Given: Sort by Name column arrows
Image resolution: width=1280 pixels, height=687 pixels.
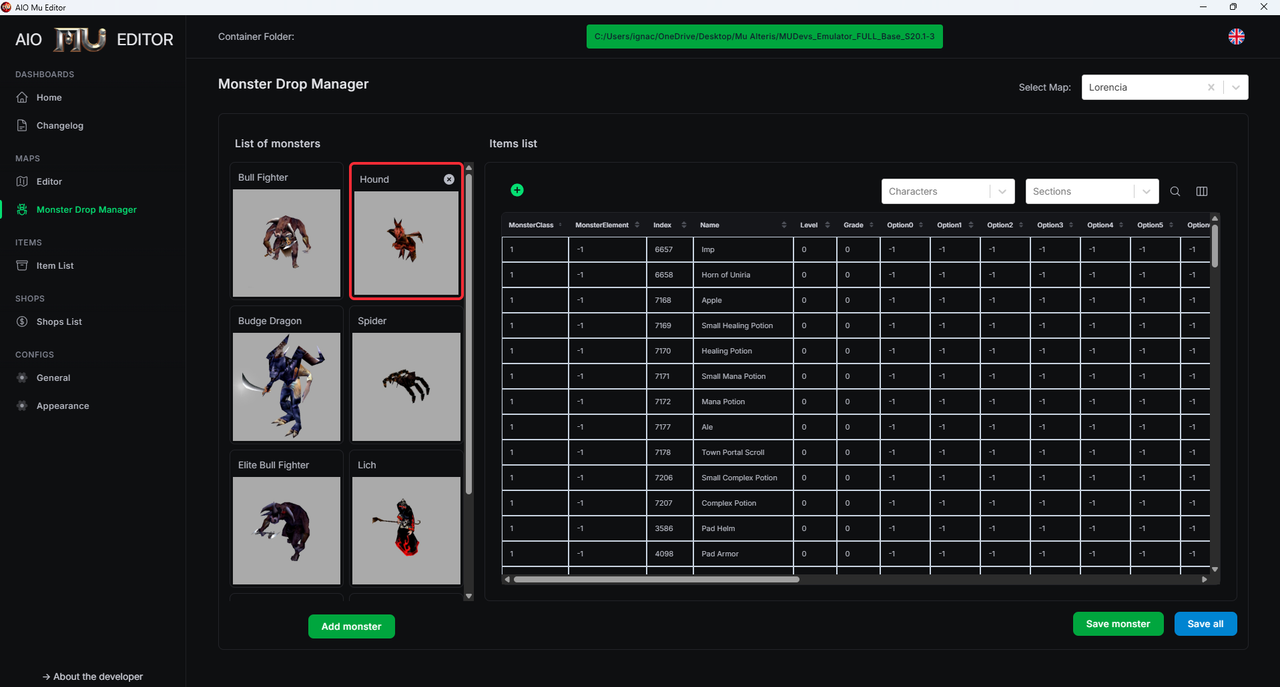Looking at the screenshot, I should pos(784,225).
